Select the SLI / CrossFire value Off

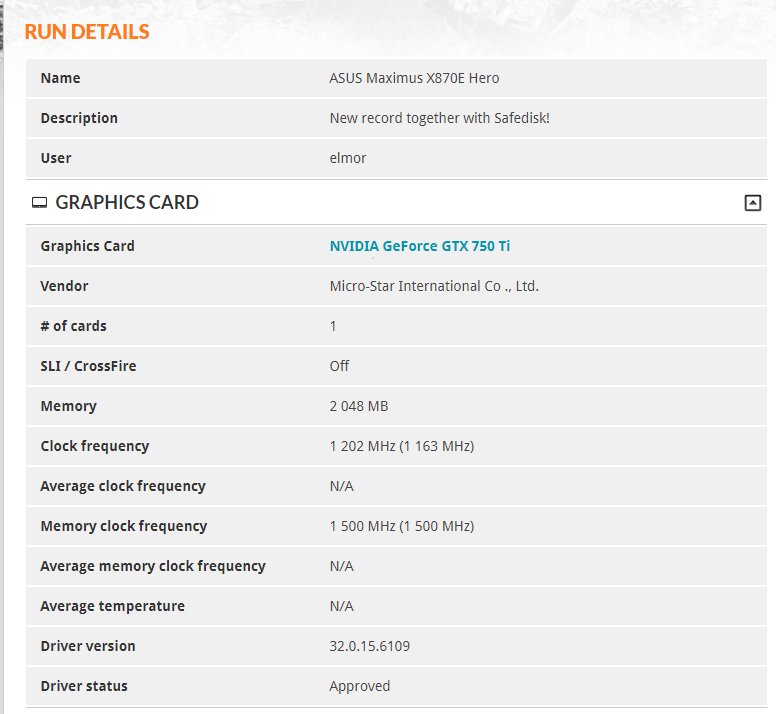coord(340,366)
